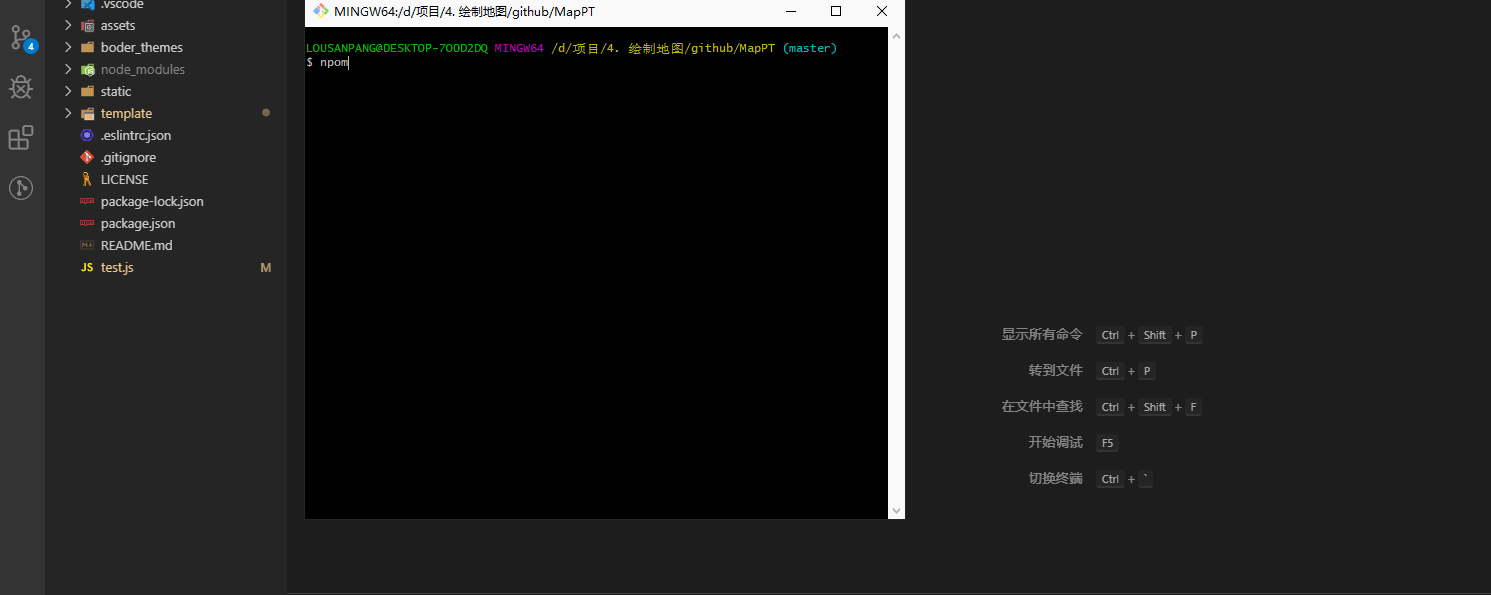Click the npm icon of package-lock.json
This screenshot has height=595, width=1491.
(x=87, y=201)
